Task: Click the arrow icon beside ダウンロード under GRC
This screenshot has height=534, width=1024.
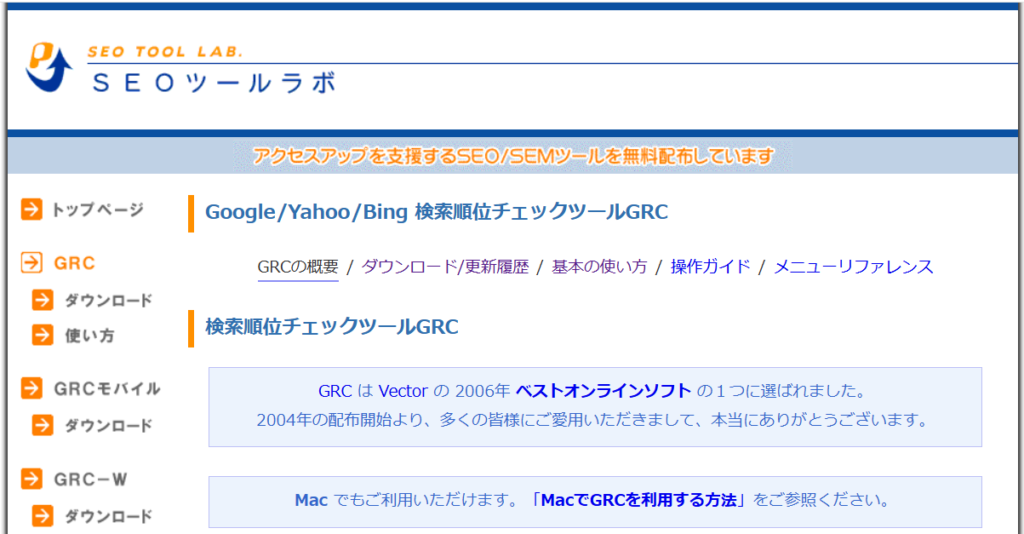Action: point(42,300)
